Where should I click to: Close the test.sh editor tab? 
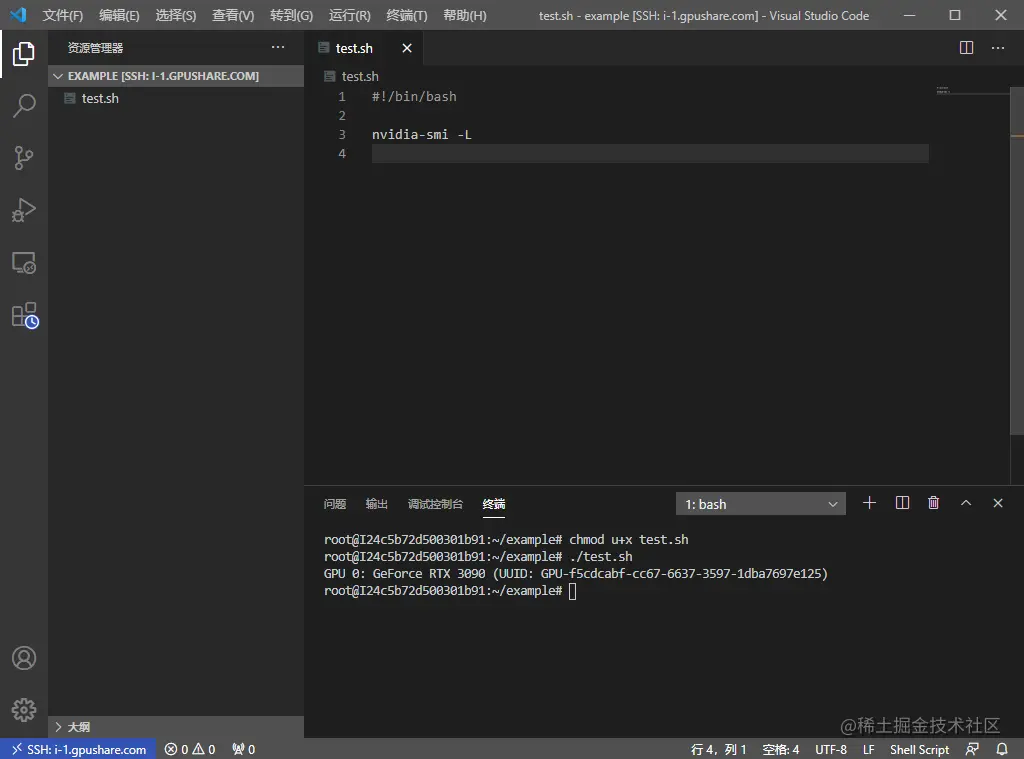407,48
